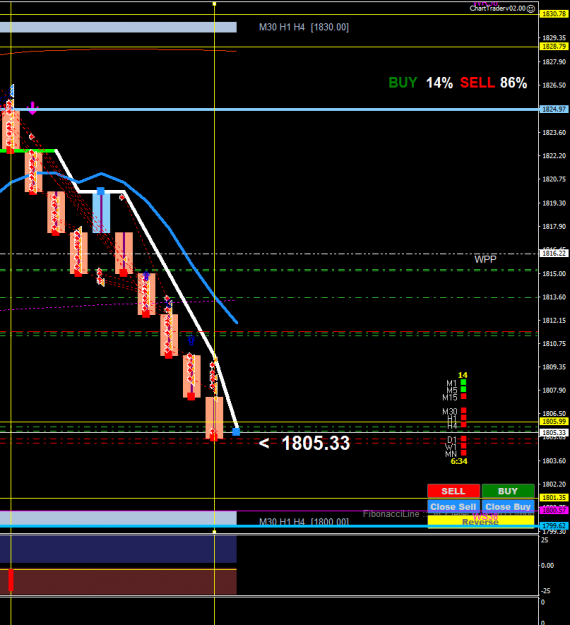Click the yellow Reverse button

(481, 522)
